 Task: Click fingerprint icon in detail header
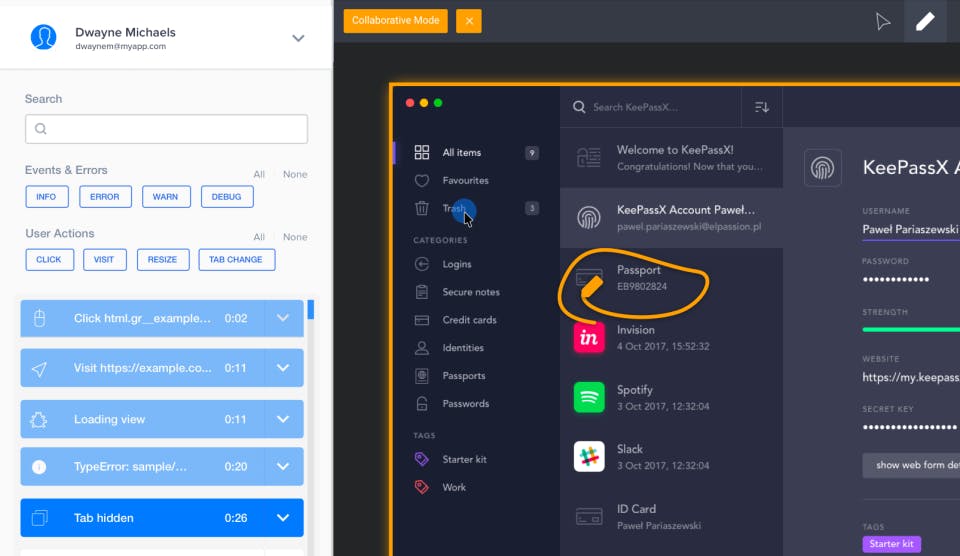822,168
